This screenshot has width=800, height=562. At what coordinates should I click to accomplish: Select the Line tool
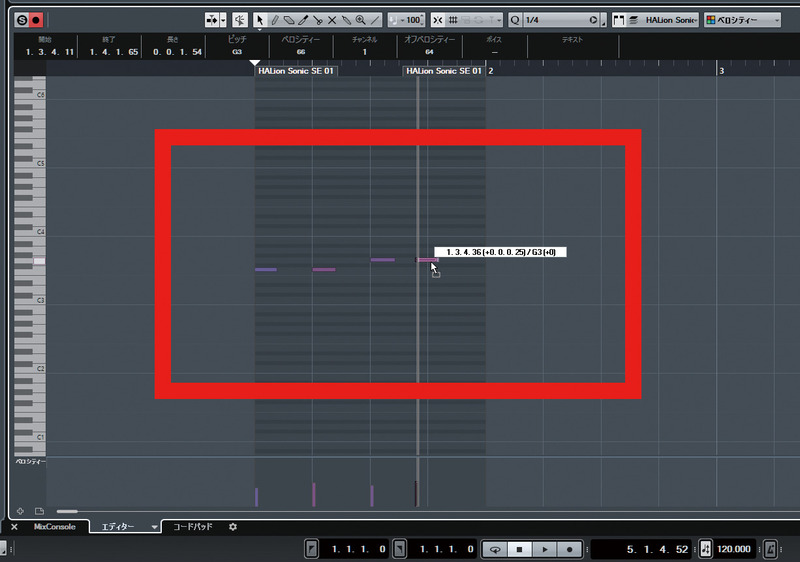pos(375,20)
